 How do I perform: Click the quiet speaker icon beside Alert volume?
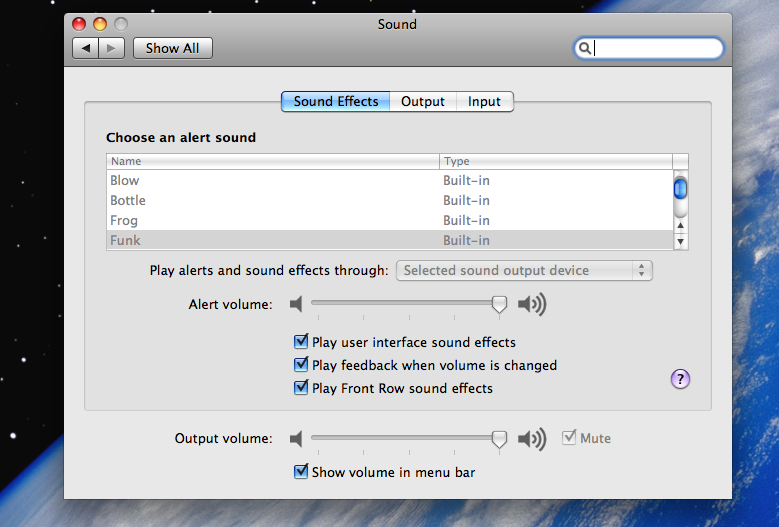tap(296, 304)
